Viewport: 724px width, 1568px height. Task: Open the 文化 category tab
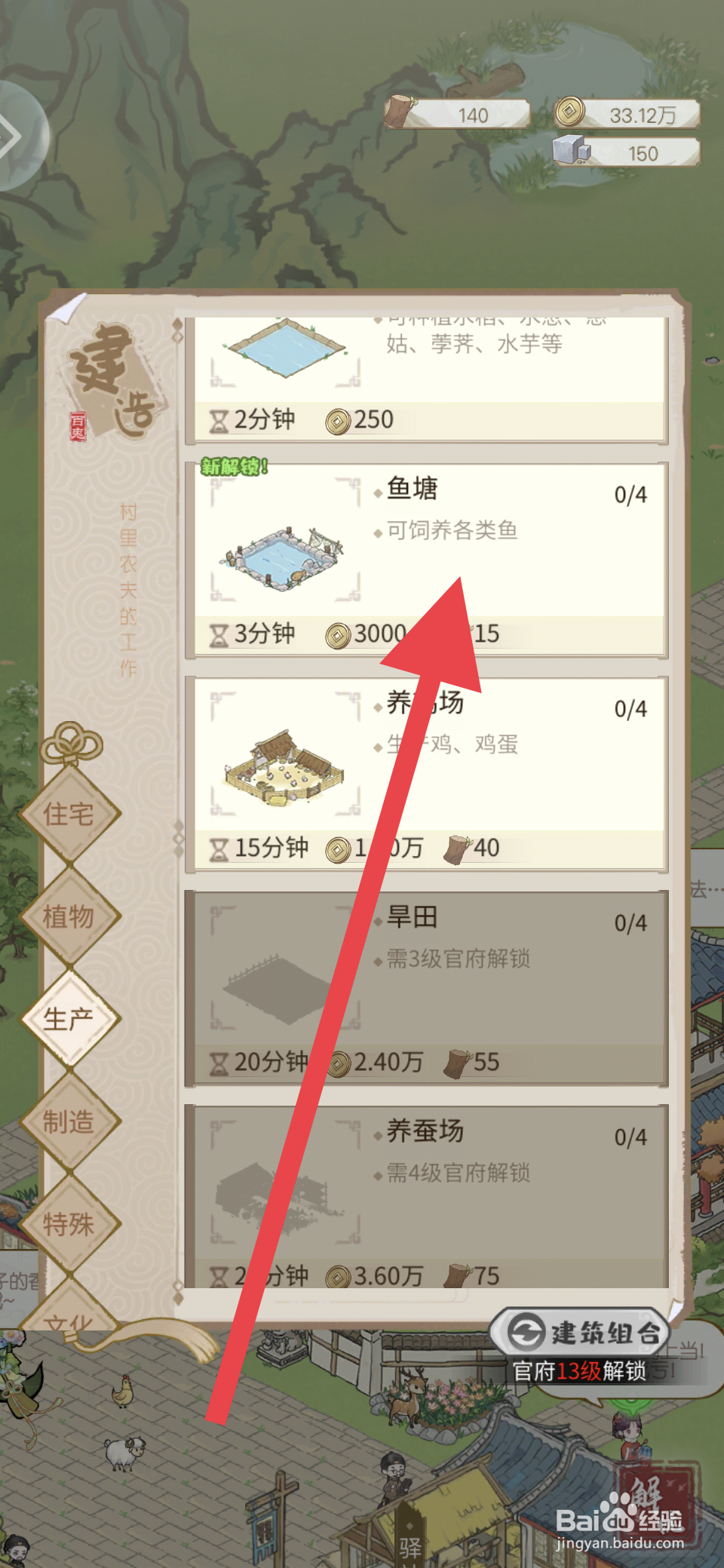click(x=69, y=1311)
